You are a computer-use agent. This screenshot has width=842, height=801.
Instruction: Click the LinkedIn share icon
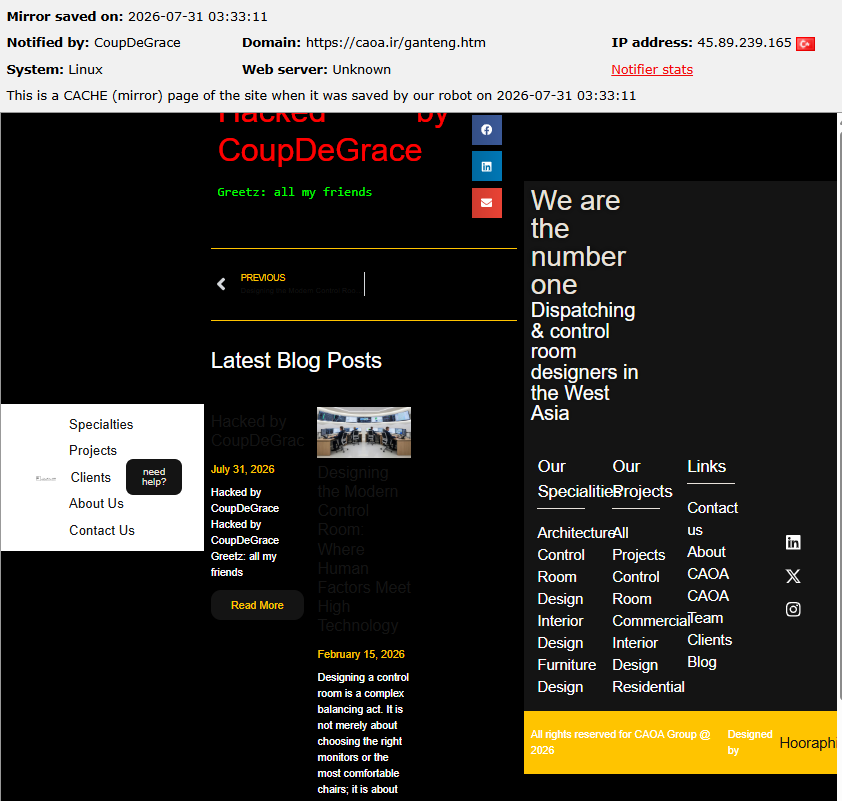(x=487, y=166)
